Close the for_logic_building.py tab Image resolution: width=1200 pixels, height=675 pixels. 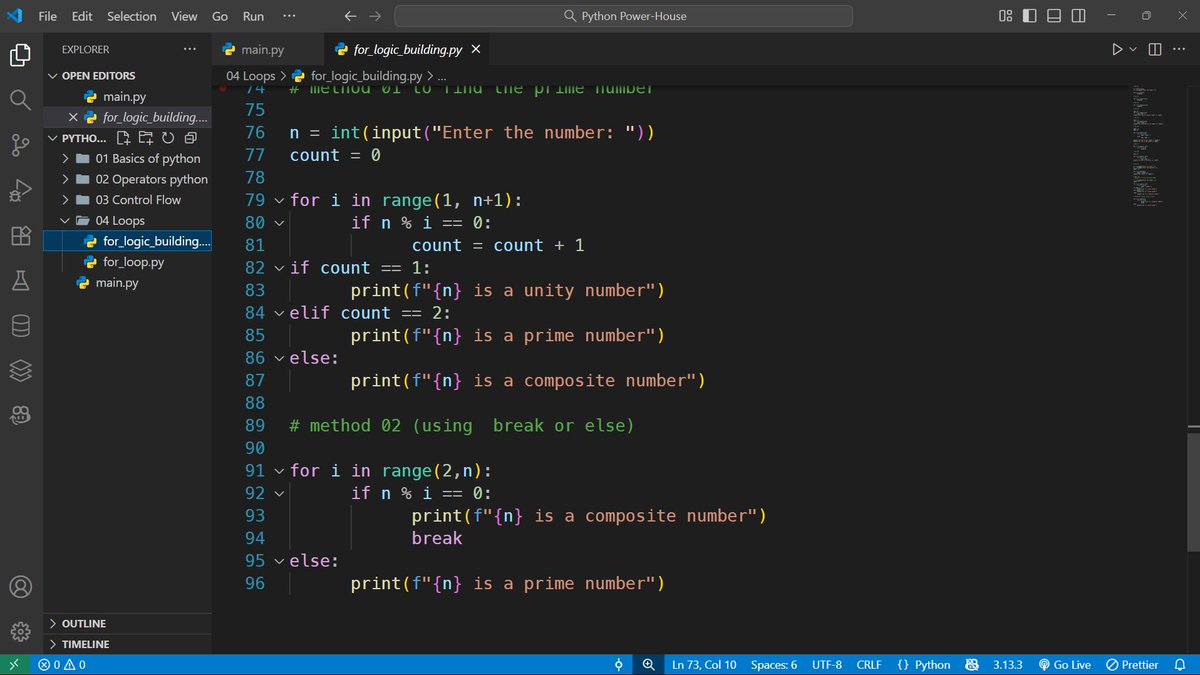click(x=475, y=49)
